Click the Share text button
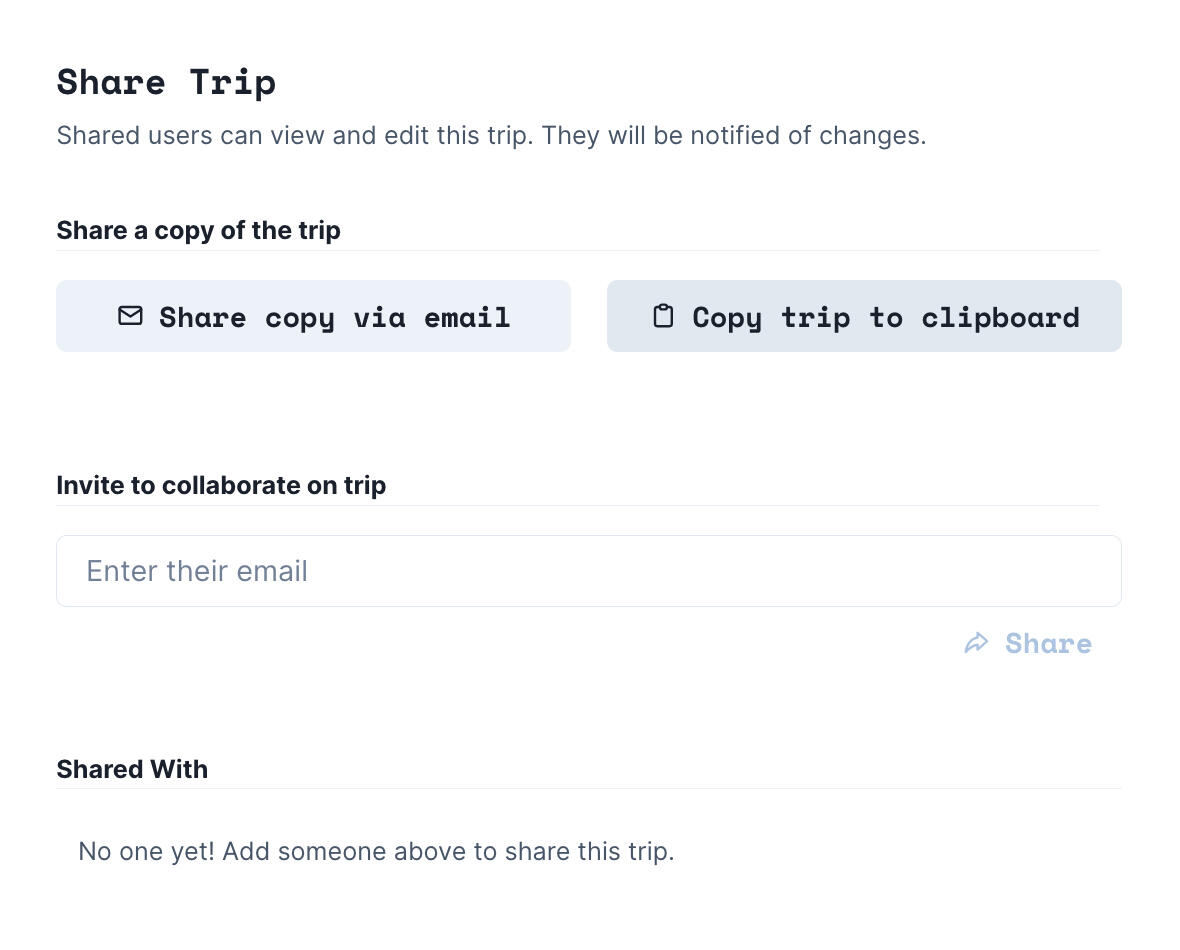 tap(1048, 643)
